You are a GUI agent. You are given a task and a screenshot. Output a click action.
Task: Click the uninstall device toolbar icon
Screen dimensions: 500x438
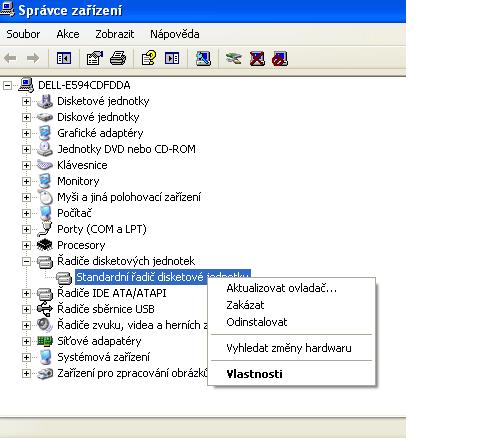[x=257, y=59]
